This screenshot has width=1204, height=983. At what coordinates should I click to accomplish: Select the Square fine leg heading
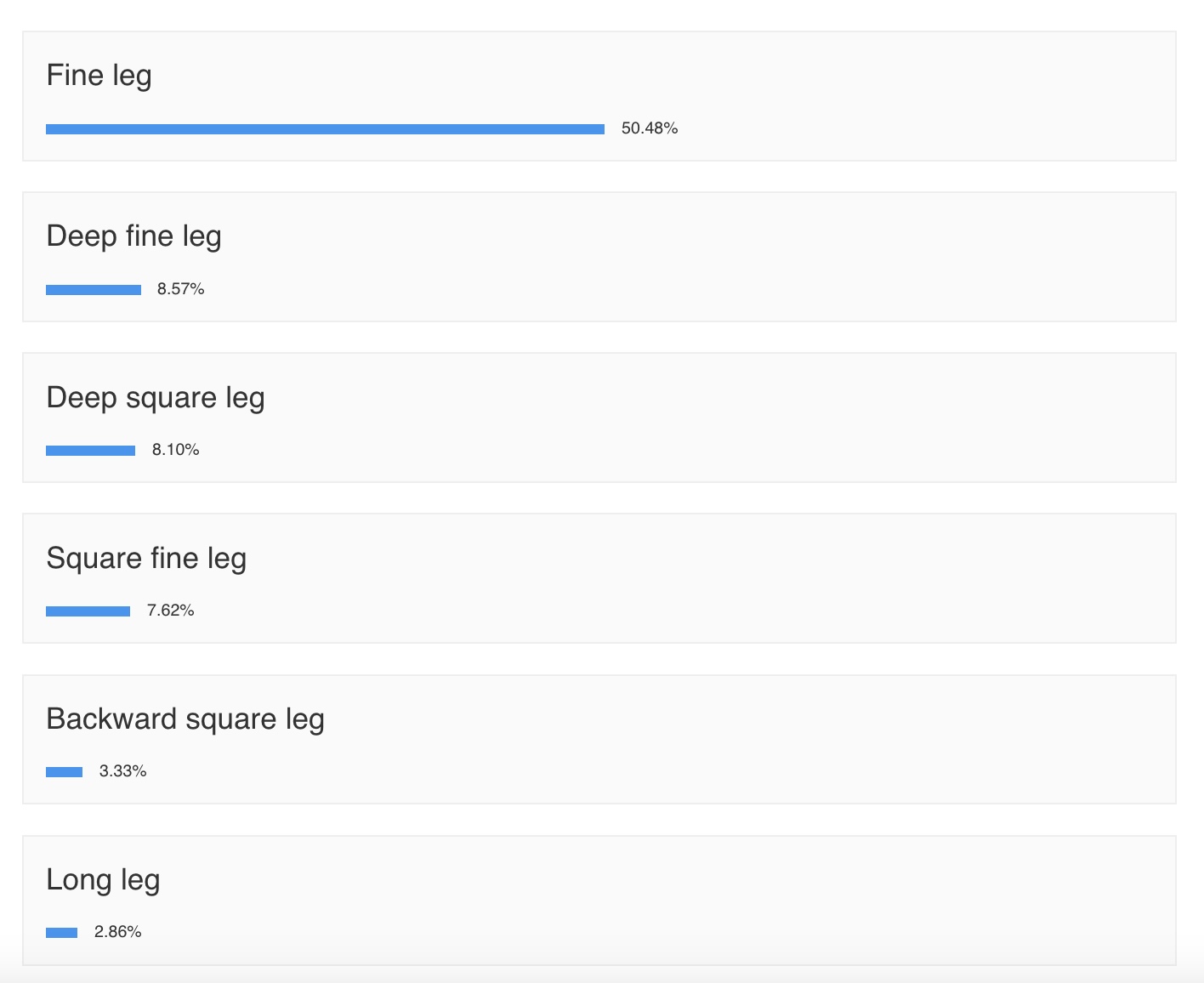coord(146,559)
